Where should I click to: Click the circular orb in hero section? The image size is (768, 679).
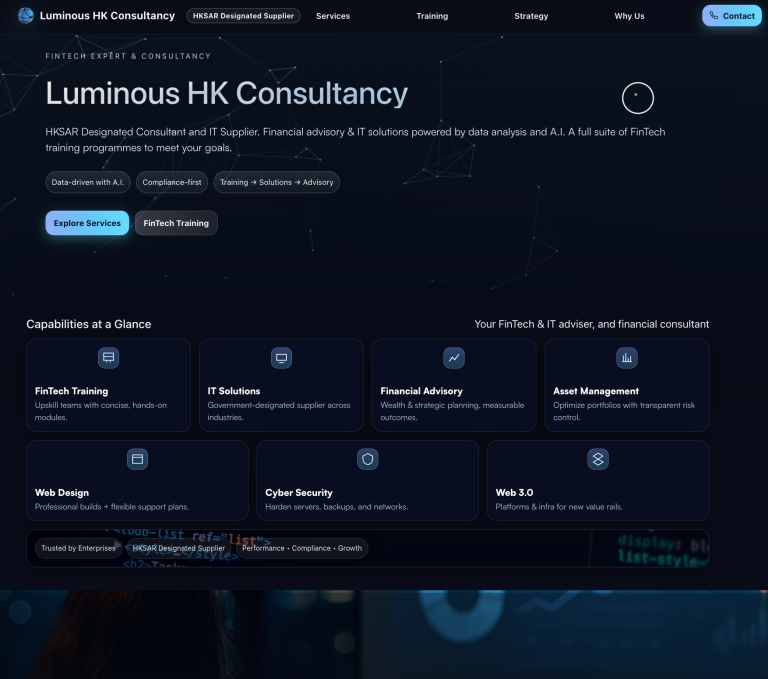(637, 98)
